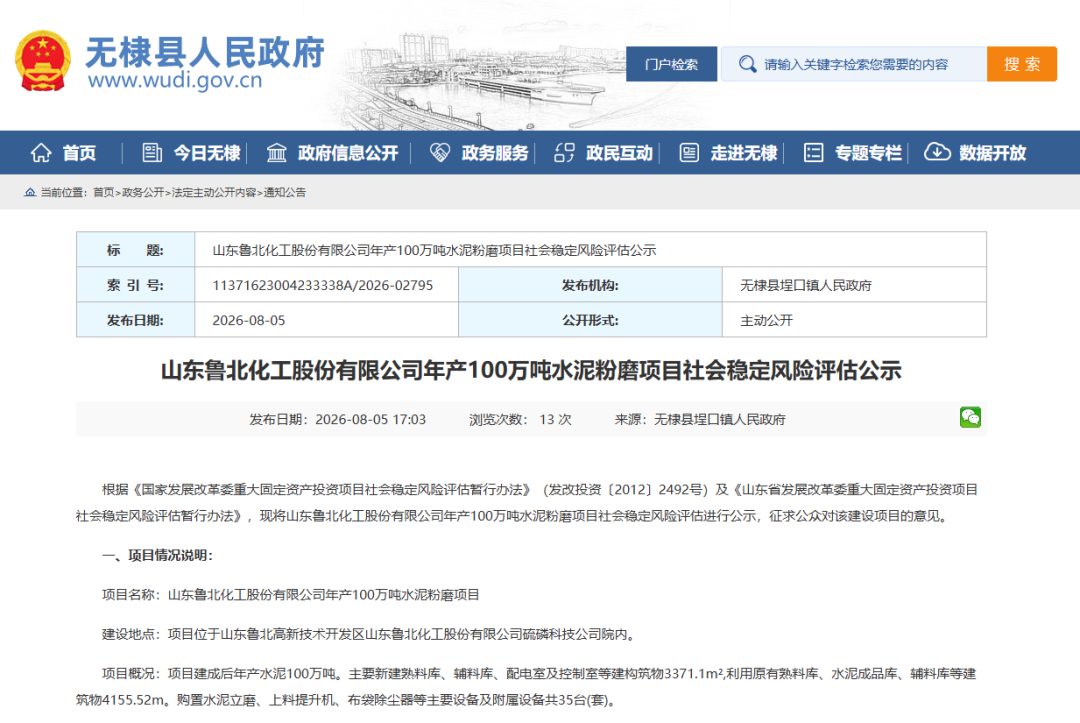This screenshot has height=723, width=1080.
Task: Share article via green WeChat icon
Action: pyautogui.click(x=970, y=417)
